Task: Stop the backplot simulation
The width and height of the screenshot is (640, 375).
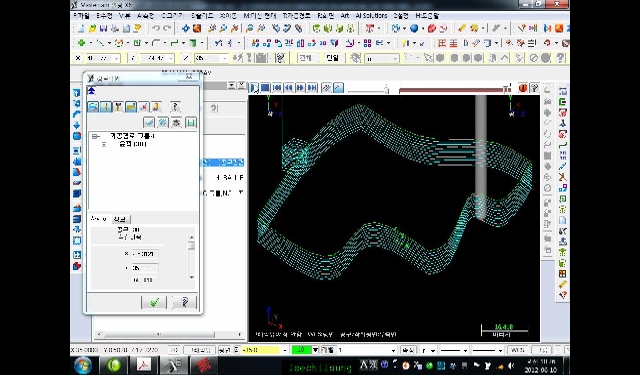Action: (265, 88)
